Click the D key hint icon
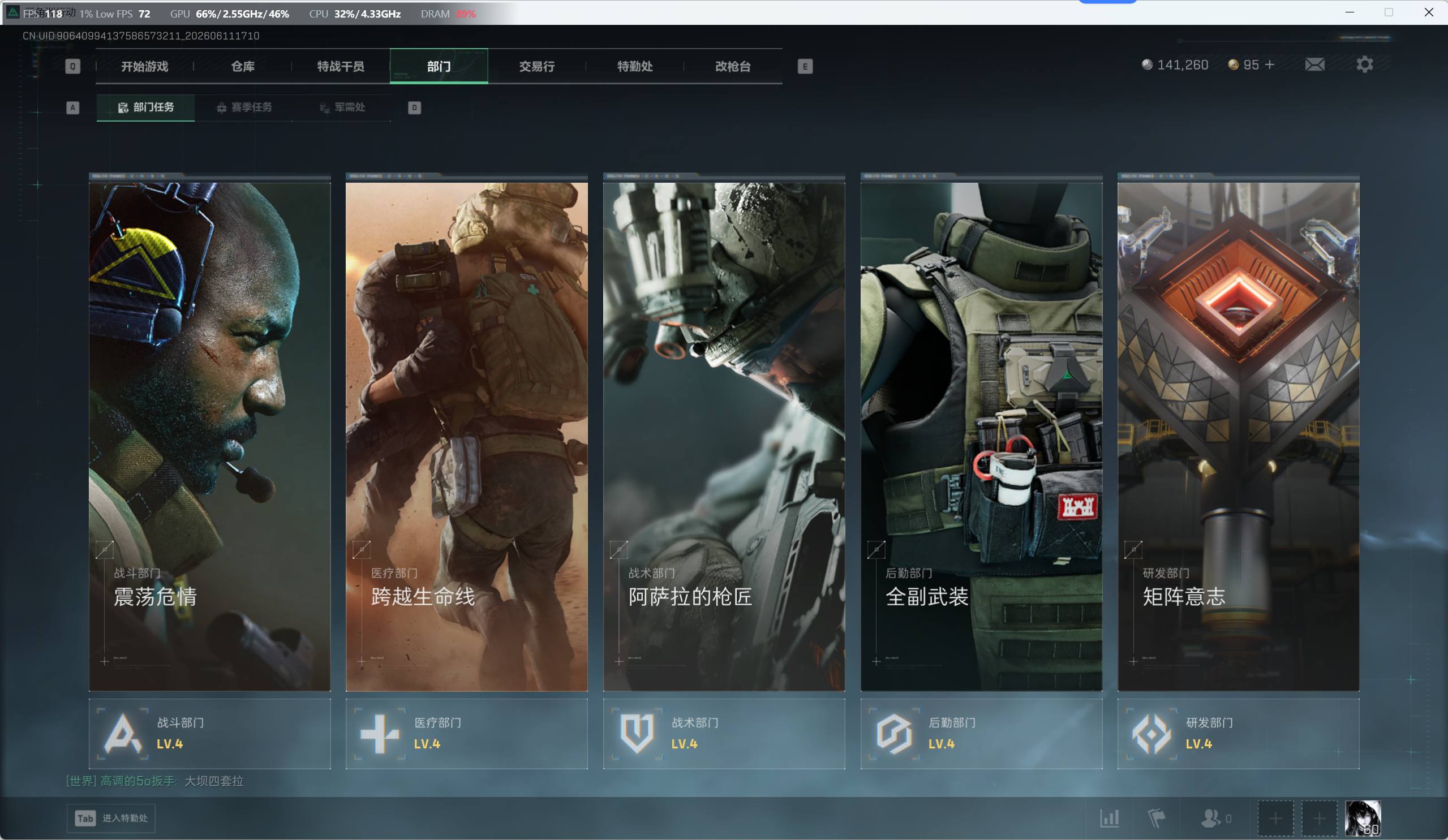The height and width of the screenshot is (840, 1448). click(x=414, y=107)
